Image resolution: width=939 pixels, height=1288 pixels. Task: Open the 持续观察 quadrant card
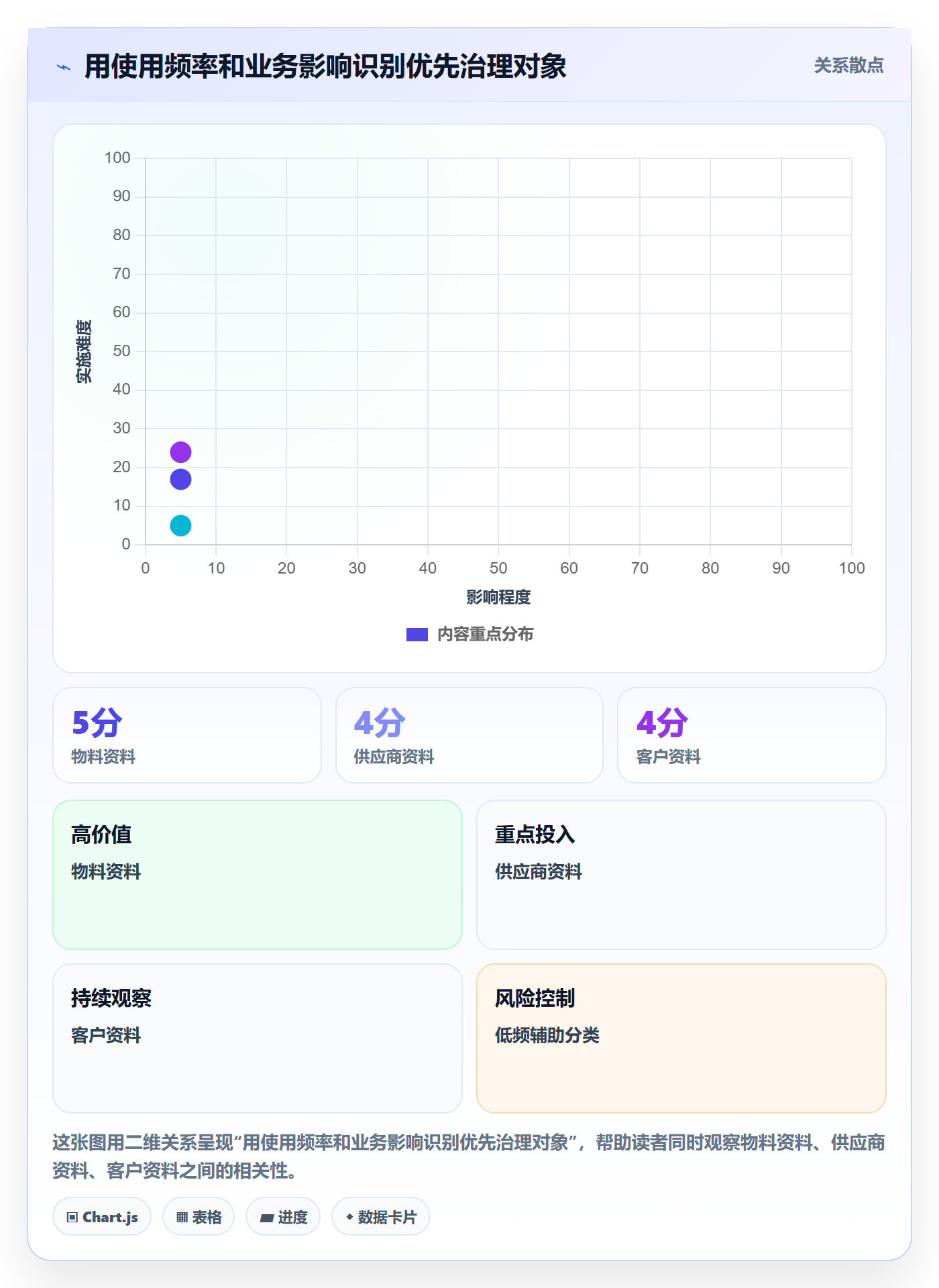click(x=258, y=1038)
